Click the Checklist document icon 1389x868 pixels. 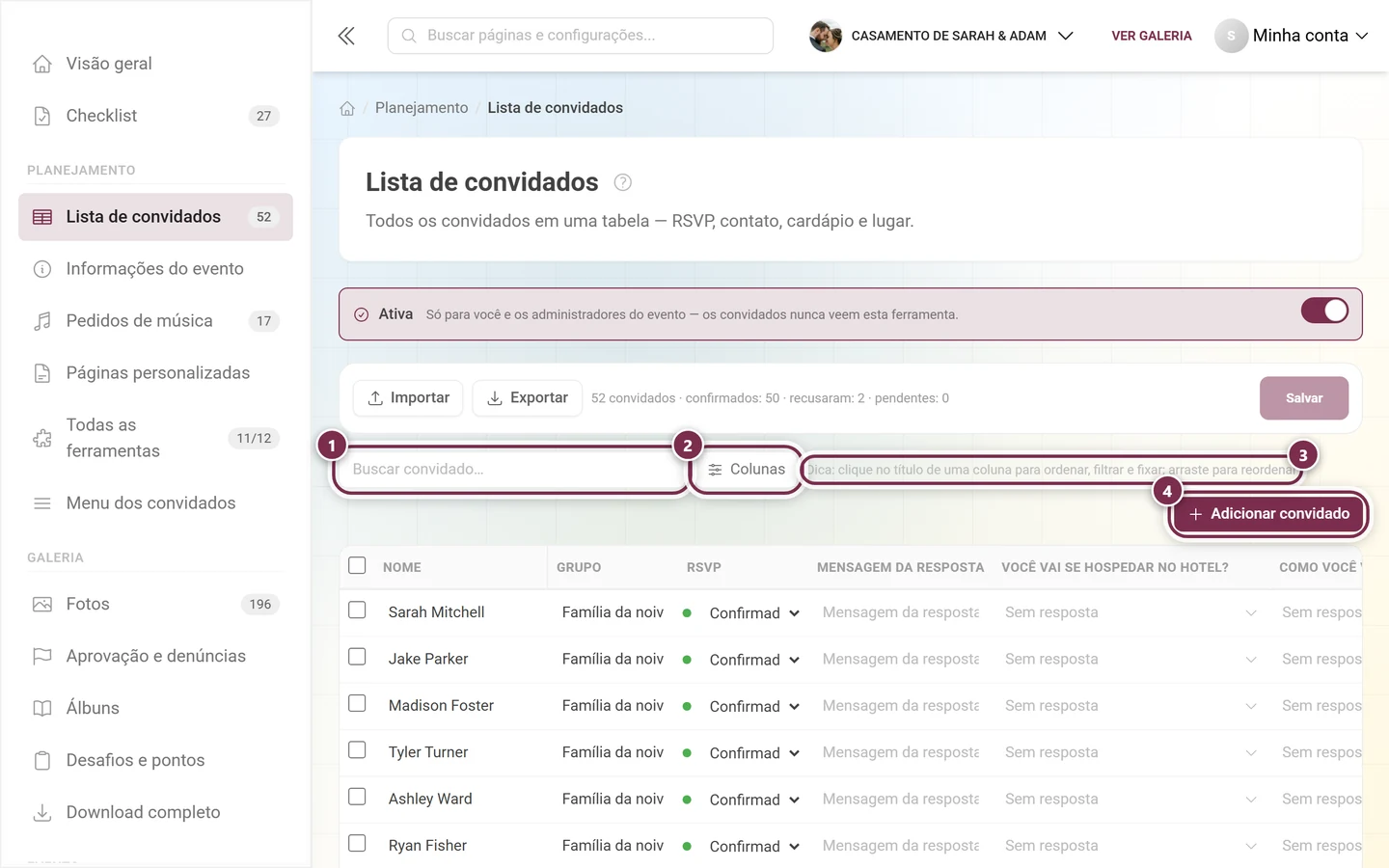coord(42,116)
